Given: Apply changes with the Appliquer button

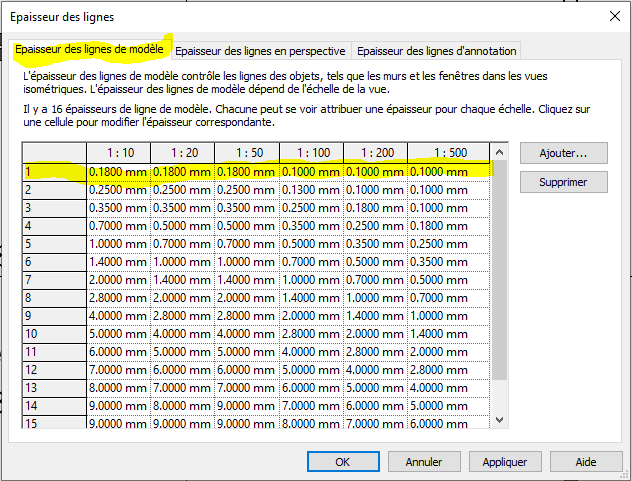Looking at the screenshot, I should pyautogui.click(x=504, y=462).
